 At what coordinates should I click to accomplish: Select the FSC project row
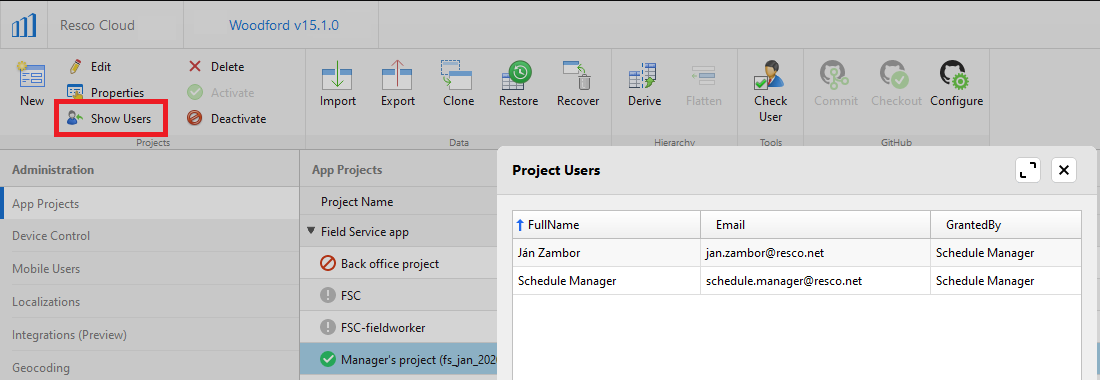point(398,295)
